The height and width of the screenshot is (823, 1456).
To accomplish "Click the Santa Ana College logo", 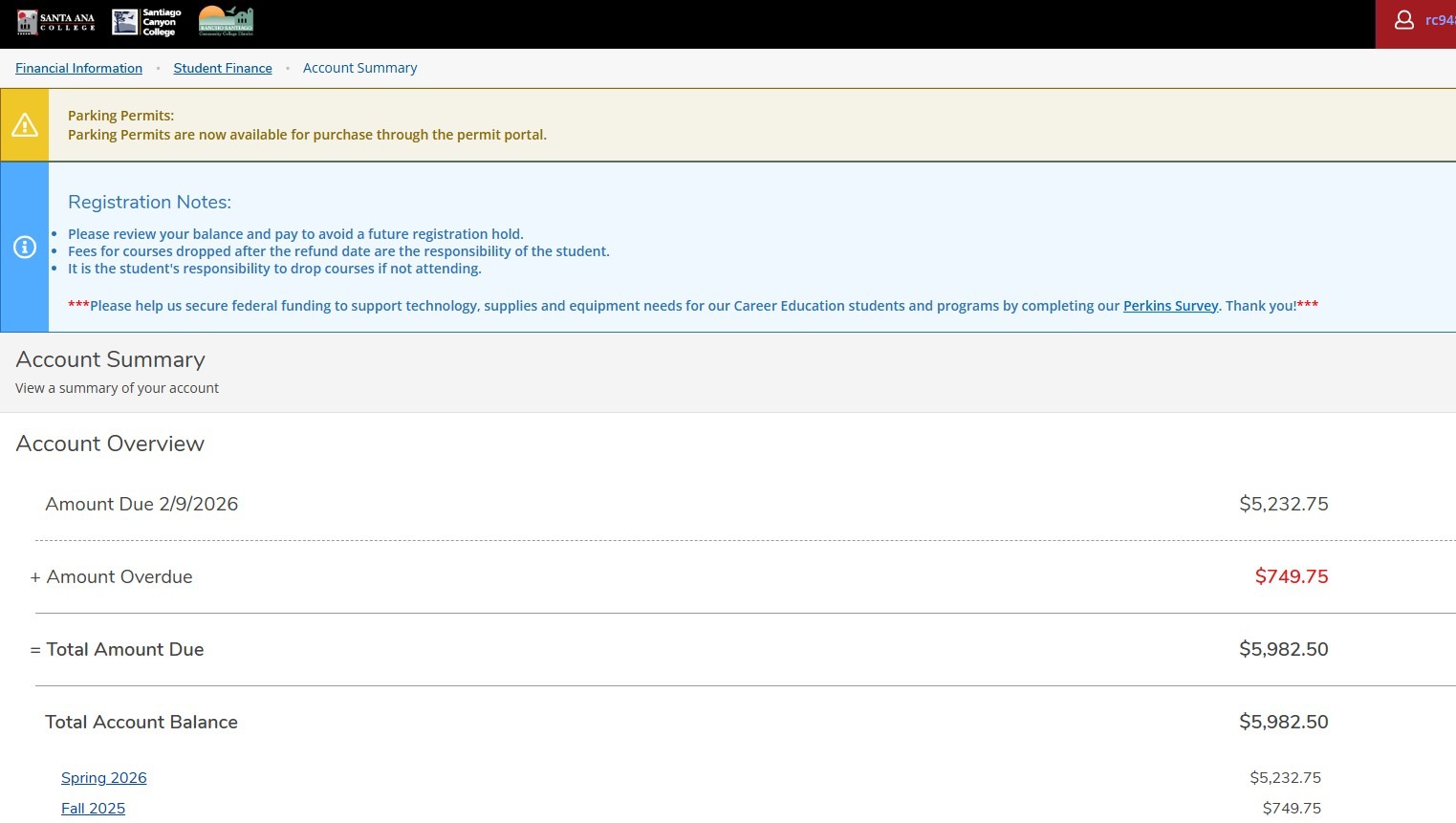I will point(56,22).
